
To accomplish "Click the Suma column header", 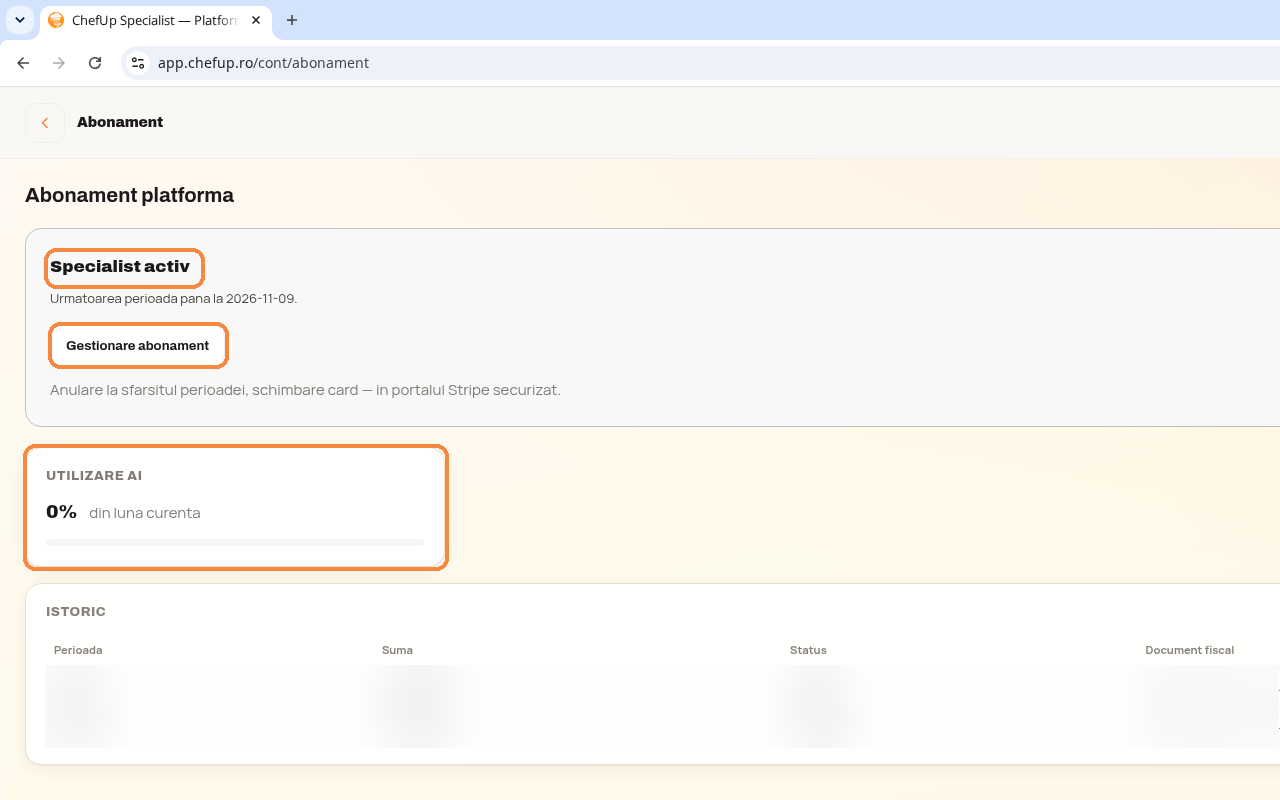I will coord(397,650).
